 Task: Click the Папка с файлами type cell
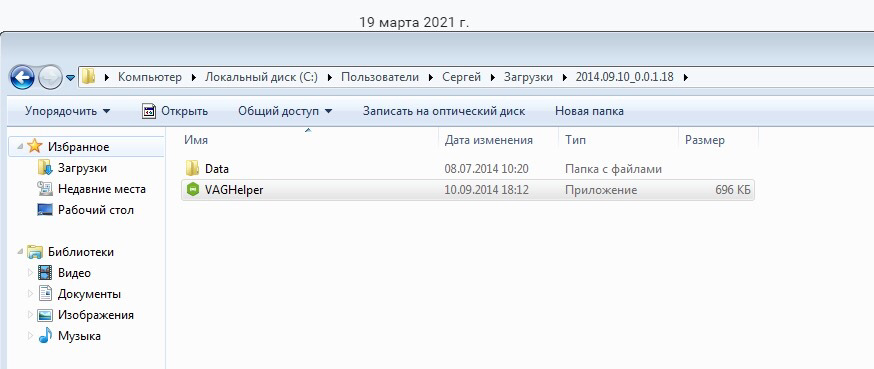point(613,169)
